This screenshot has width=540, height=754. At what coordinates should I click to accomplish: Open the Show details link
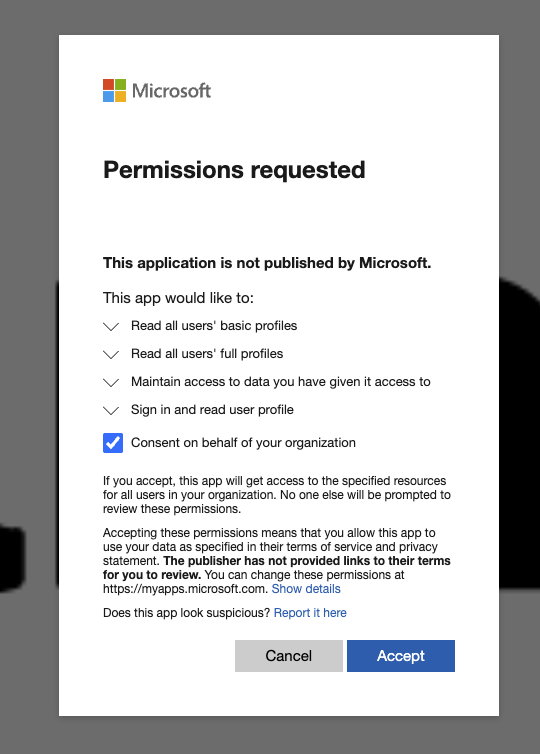tap(306, 589)
